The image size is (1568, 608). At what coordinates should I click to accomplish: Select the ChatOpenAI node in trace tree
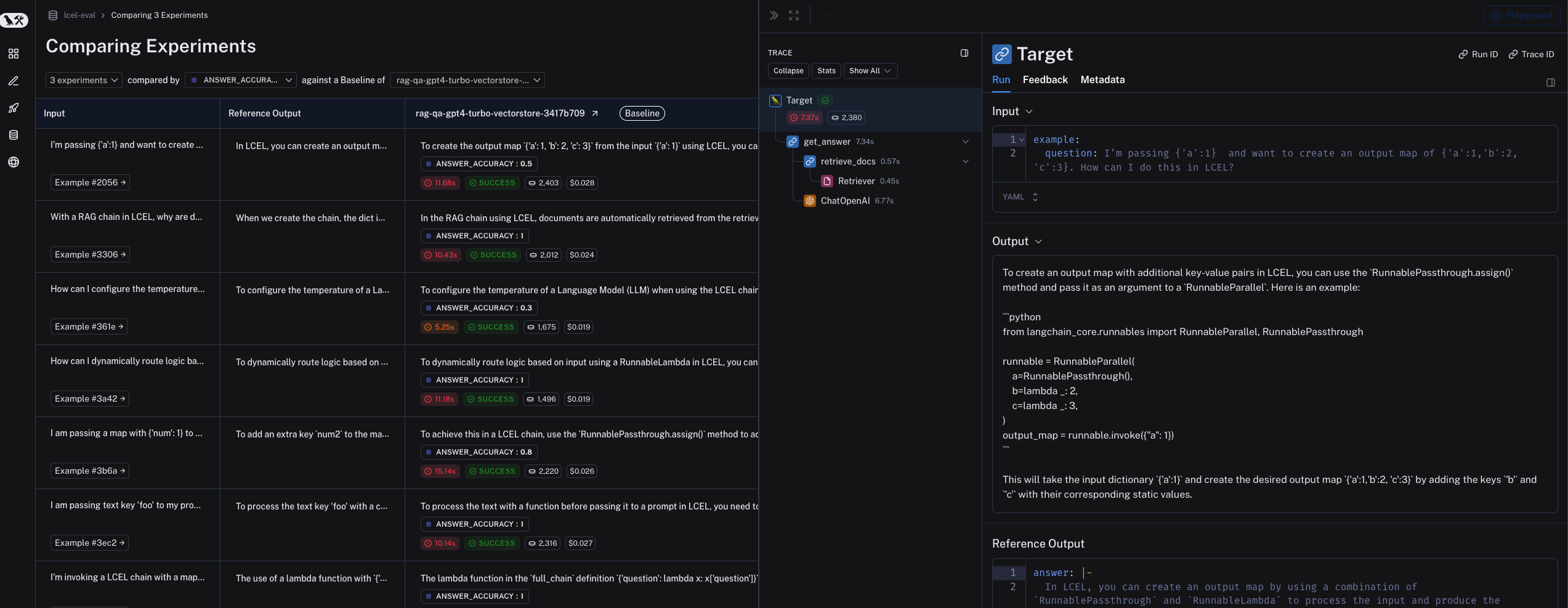click(845, 201)
